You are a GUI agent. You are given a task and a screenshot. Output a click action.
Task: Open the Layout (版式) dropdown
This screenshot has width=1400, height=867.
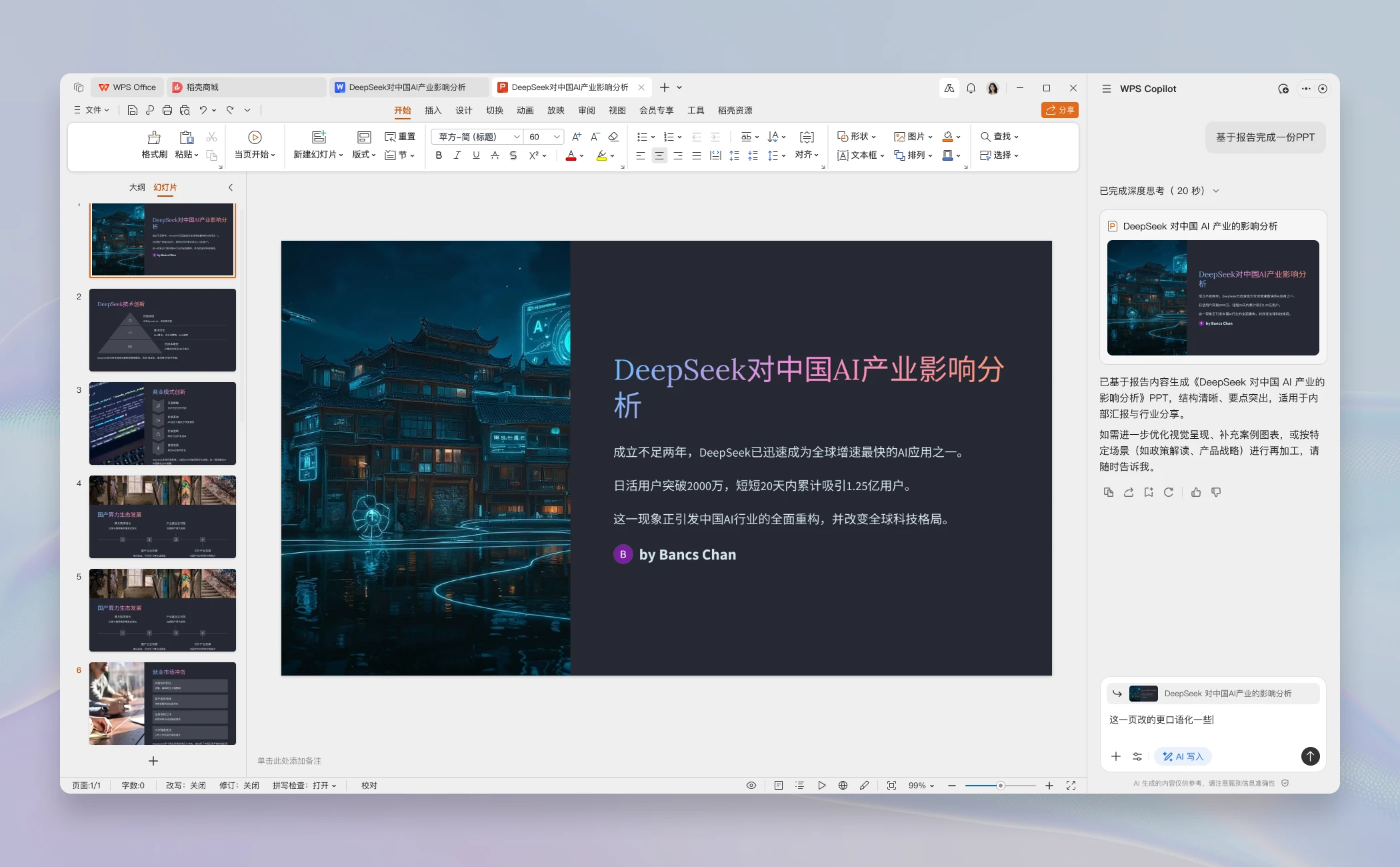click(364, 145)
